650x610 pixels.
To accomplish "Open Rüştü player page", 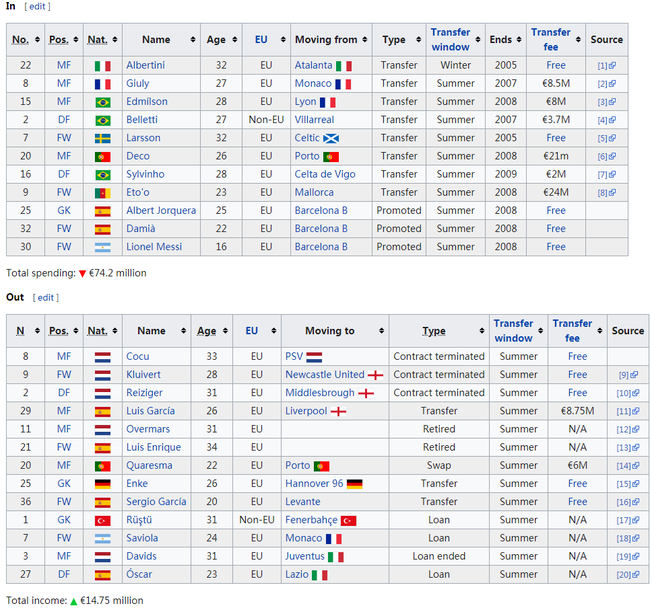I will (139, 520).
